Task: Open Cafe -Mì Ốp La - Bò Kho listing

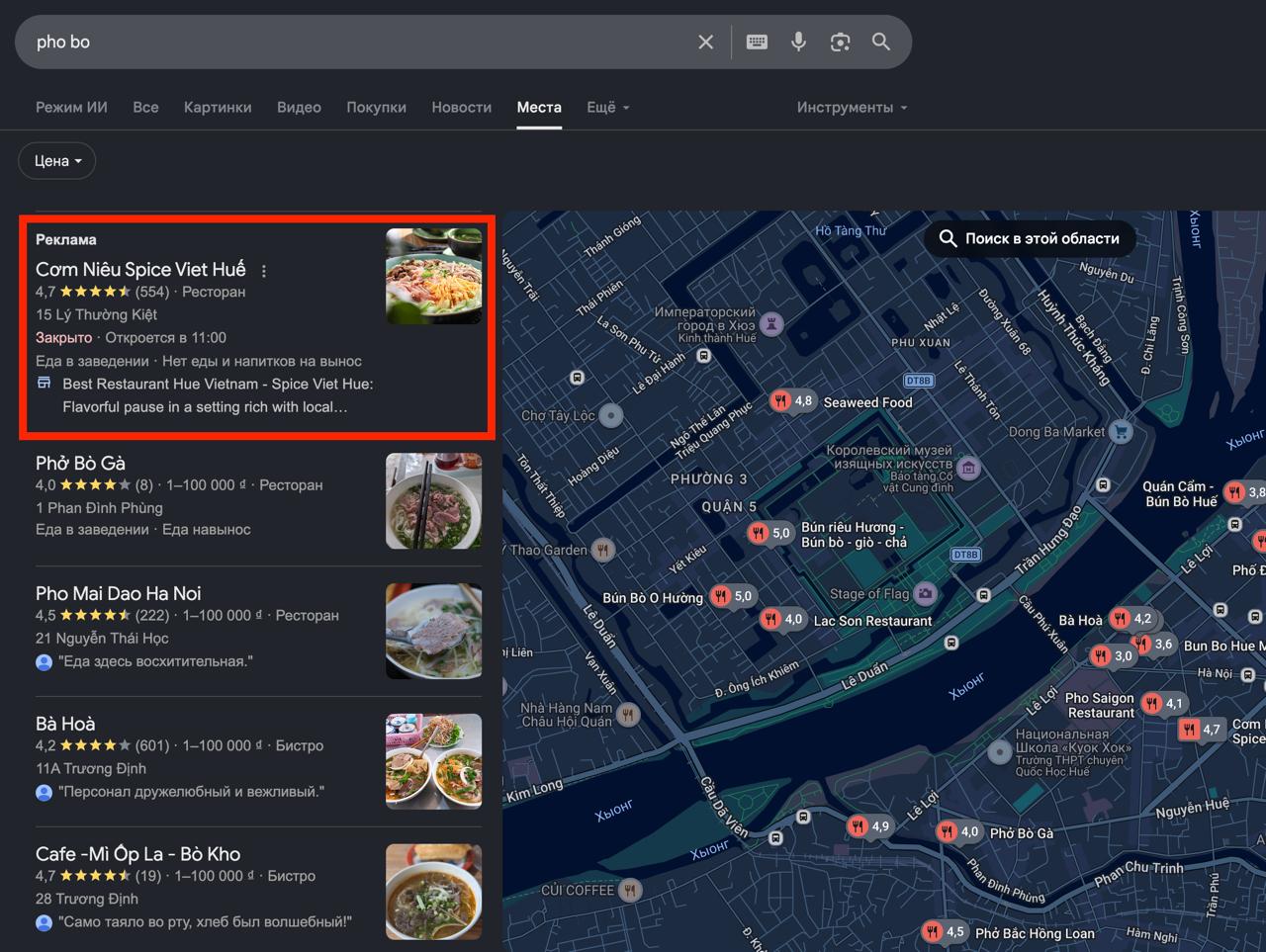Action: point(137,853)
